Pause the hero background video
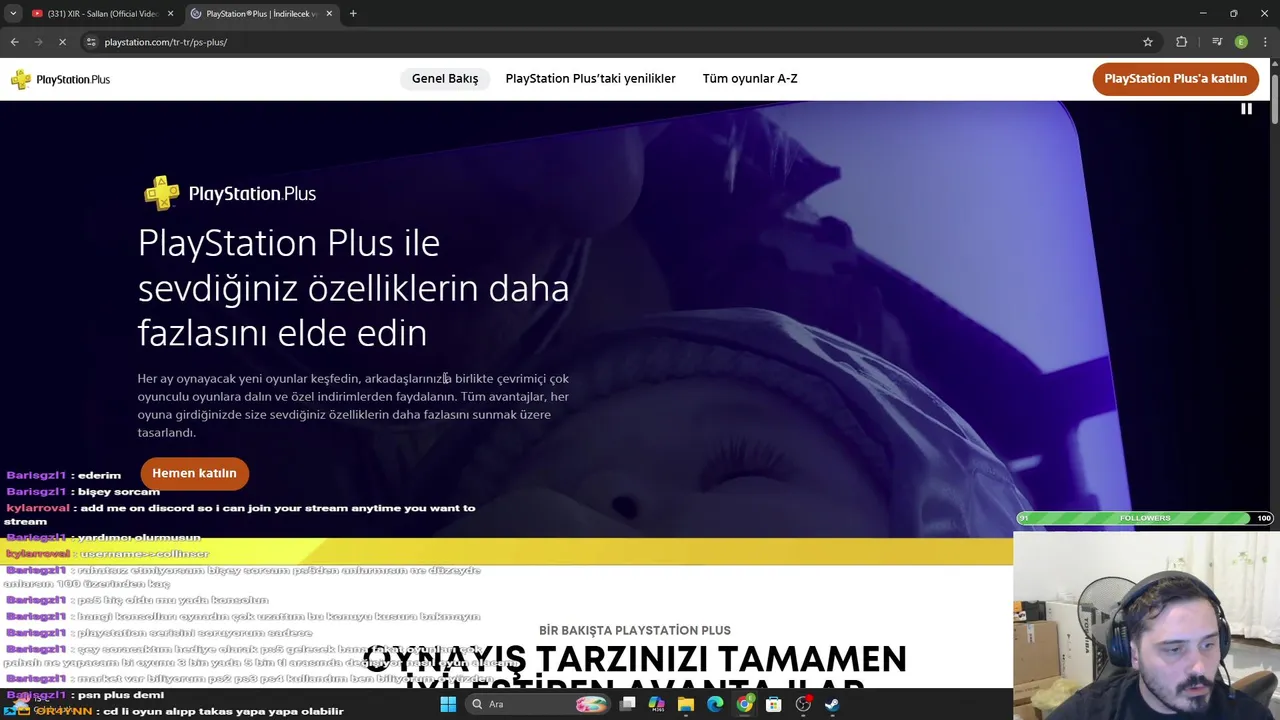 click(1246, 109)
